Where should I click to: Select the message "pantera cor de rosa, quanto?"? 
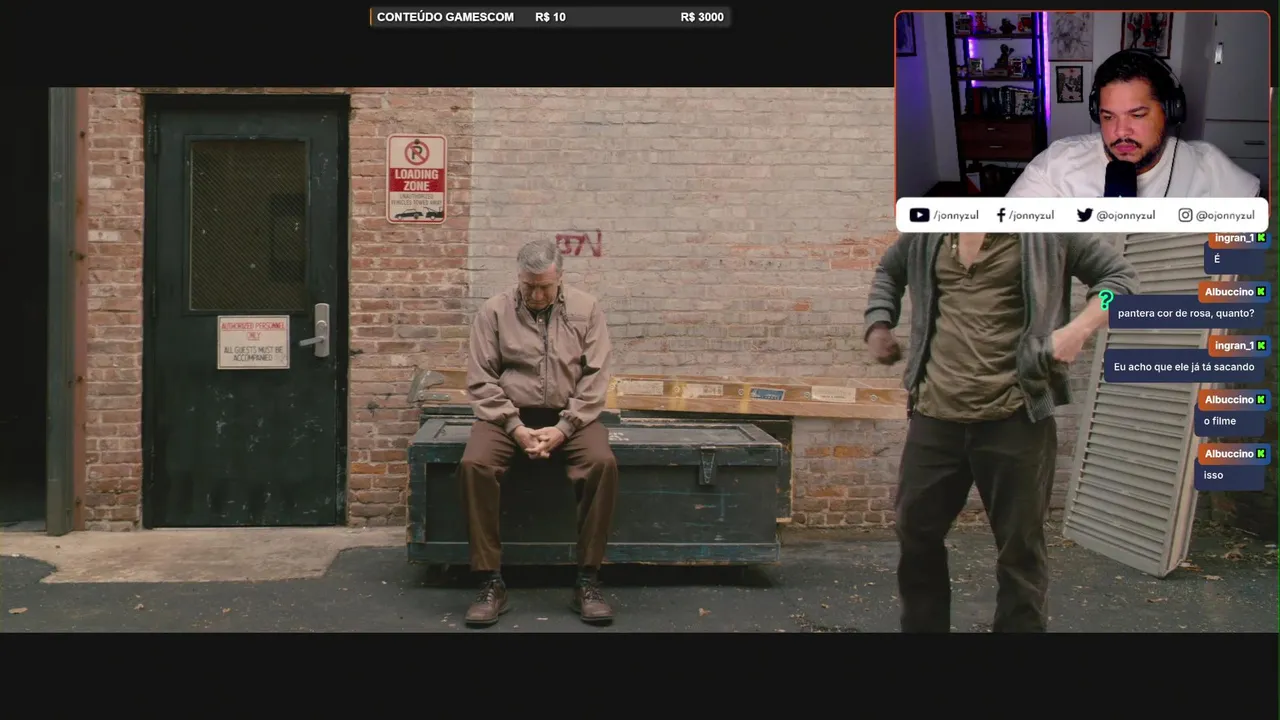(1186, 313)
